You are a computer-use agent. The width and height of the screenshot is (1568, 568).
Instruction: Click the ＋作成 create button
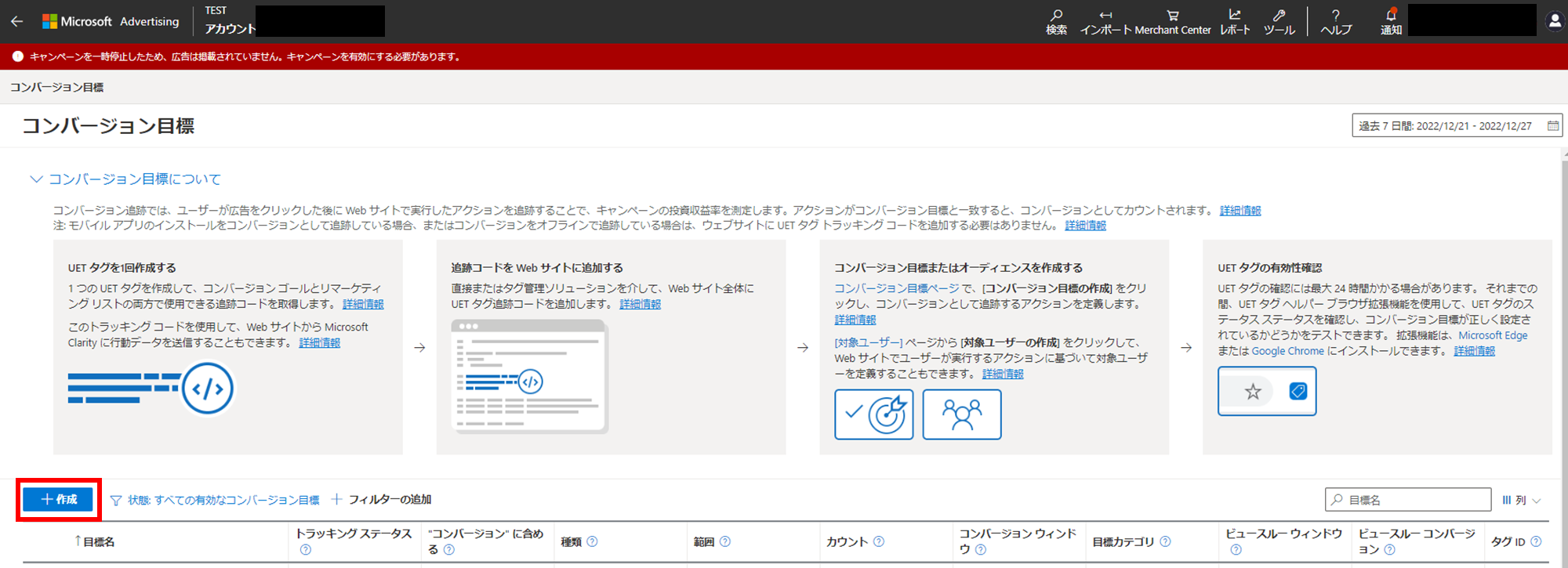58,499
